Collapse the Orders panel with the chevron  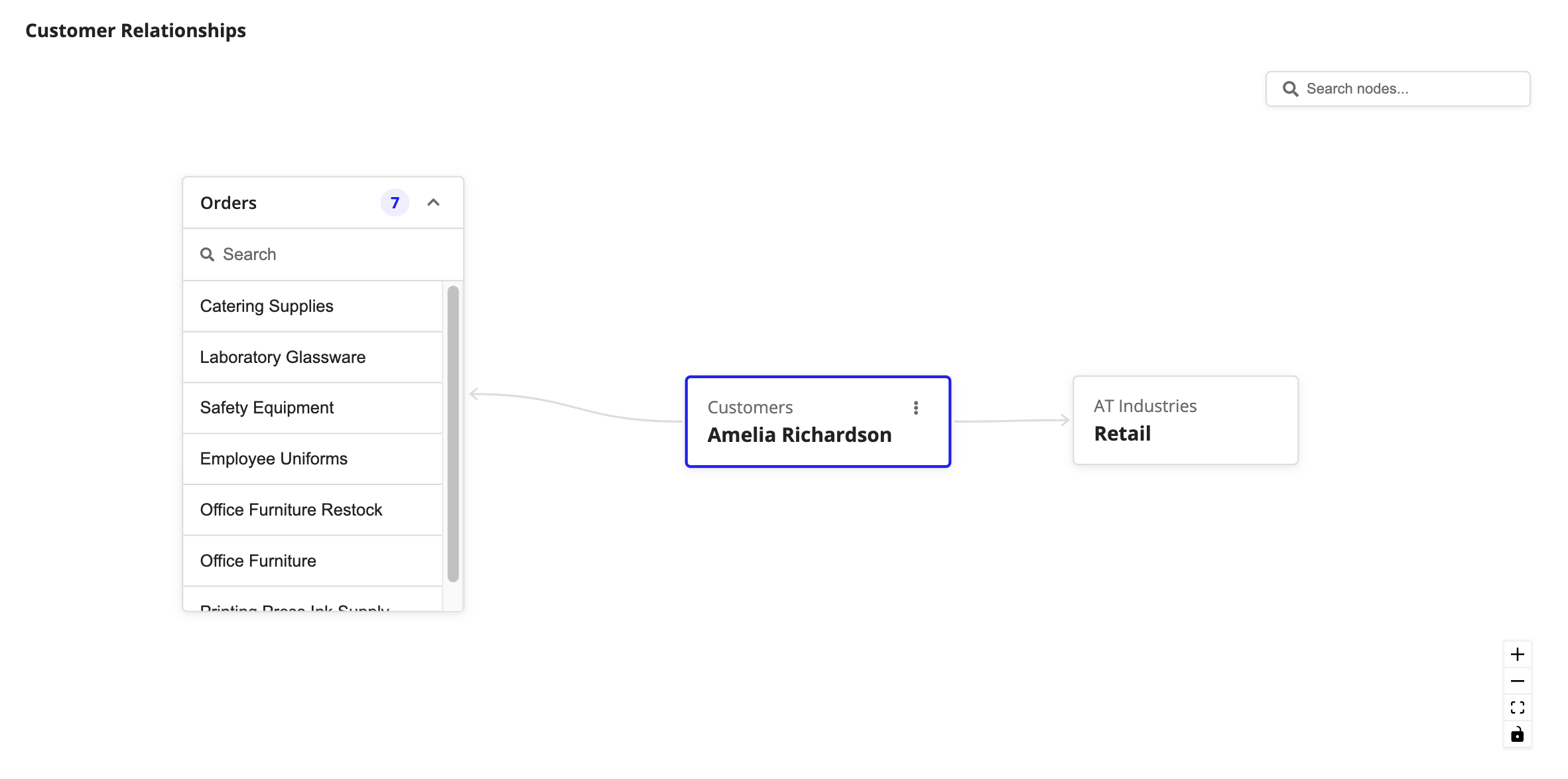433,202
